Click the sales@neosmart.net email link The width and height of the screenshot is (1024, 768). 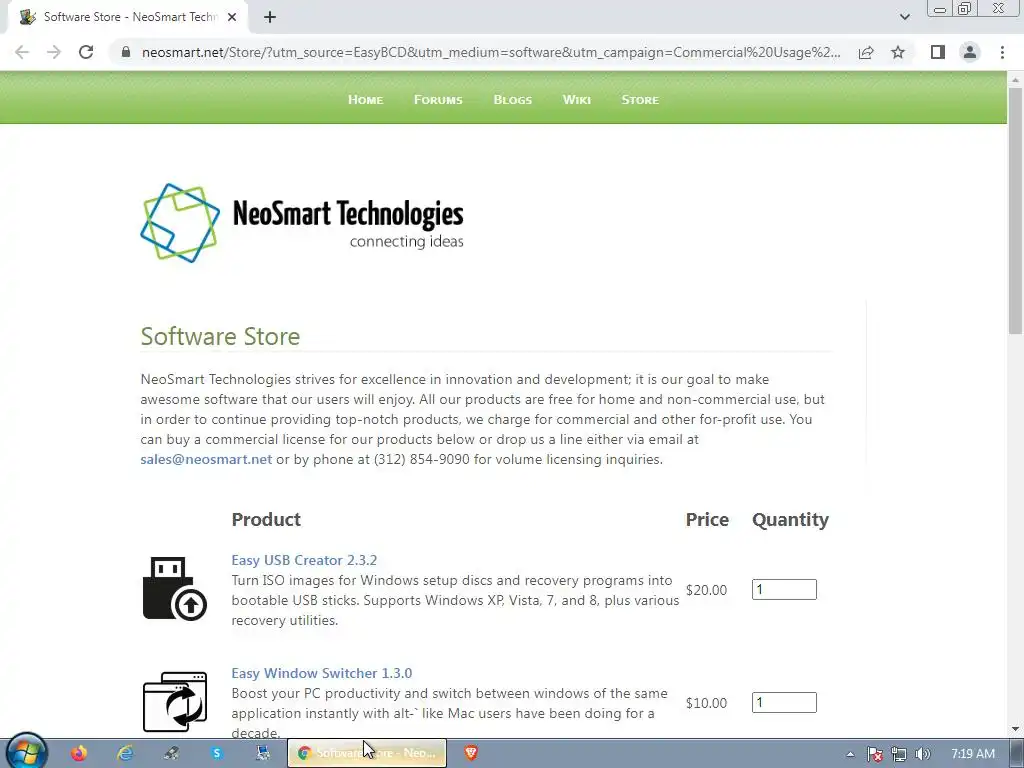coord(206,459)
